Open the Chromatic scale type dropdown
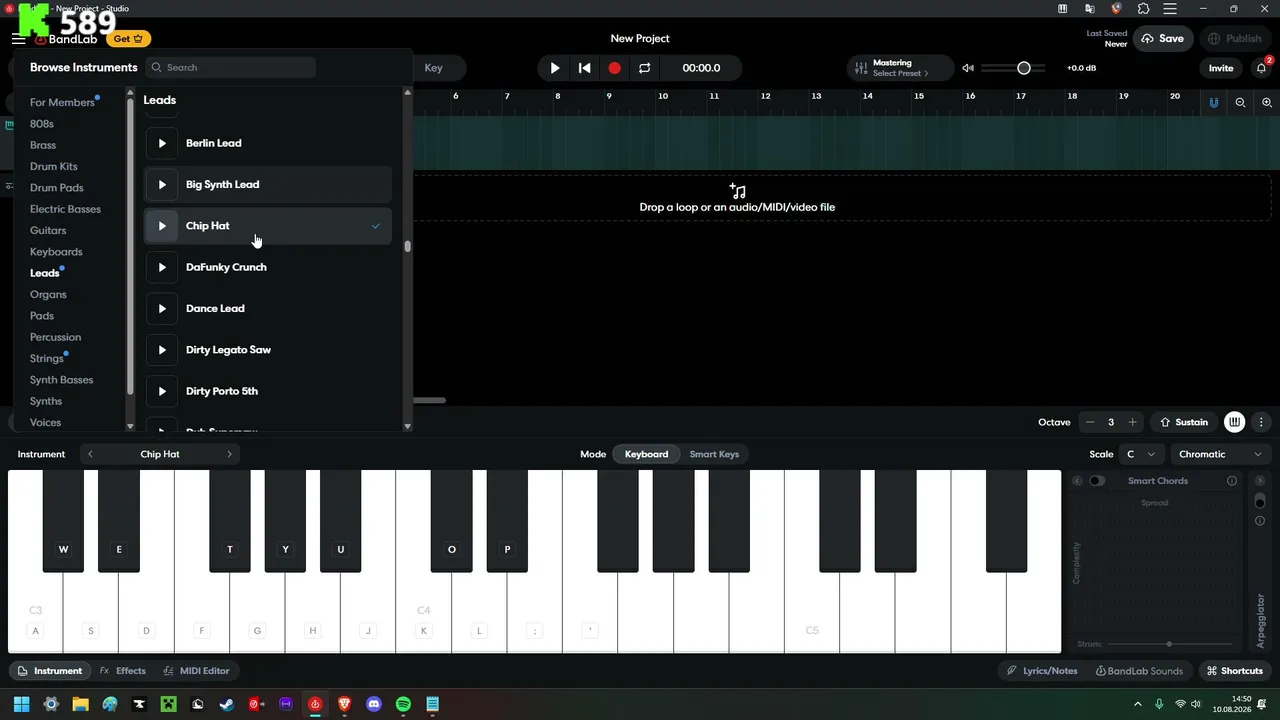The image size is (1280, 720). click(1220, 454)
